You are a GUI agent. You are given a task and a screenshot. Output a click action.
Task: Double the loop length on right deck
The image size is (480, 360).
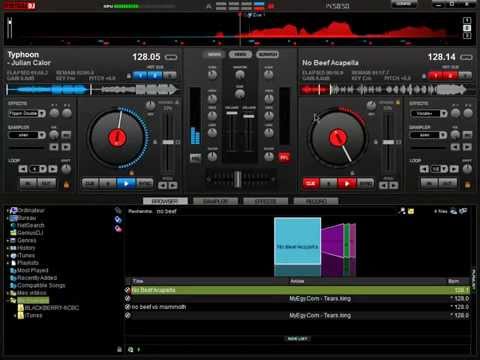tap(454, 169)
